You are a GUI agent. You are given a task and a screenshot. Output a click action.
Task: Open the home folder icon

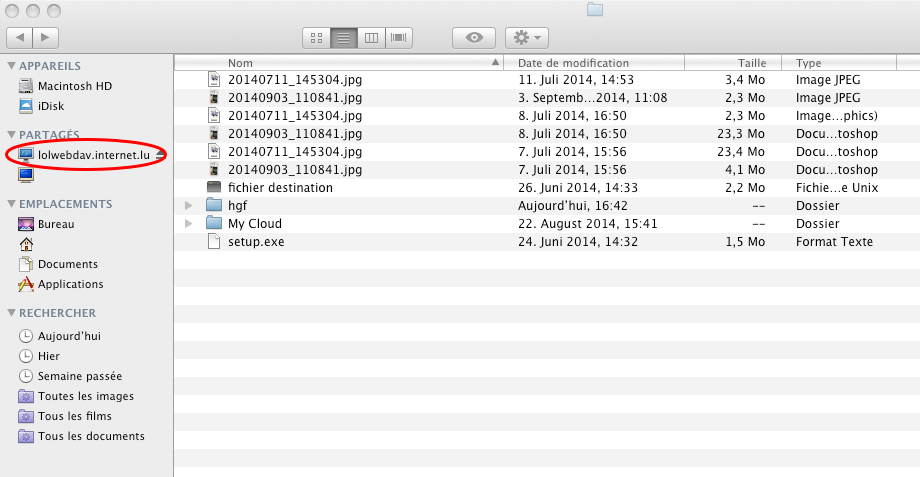26,244
